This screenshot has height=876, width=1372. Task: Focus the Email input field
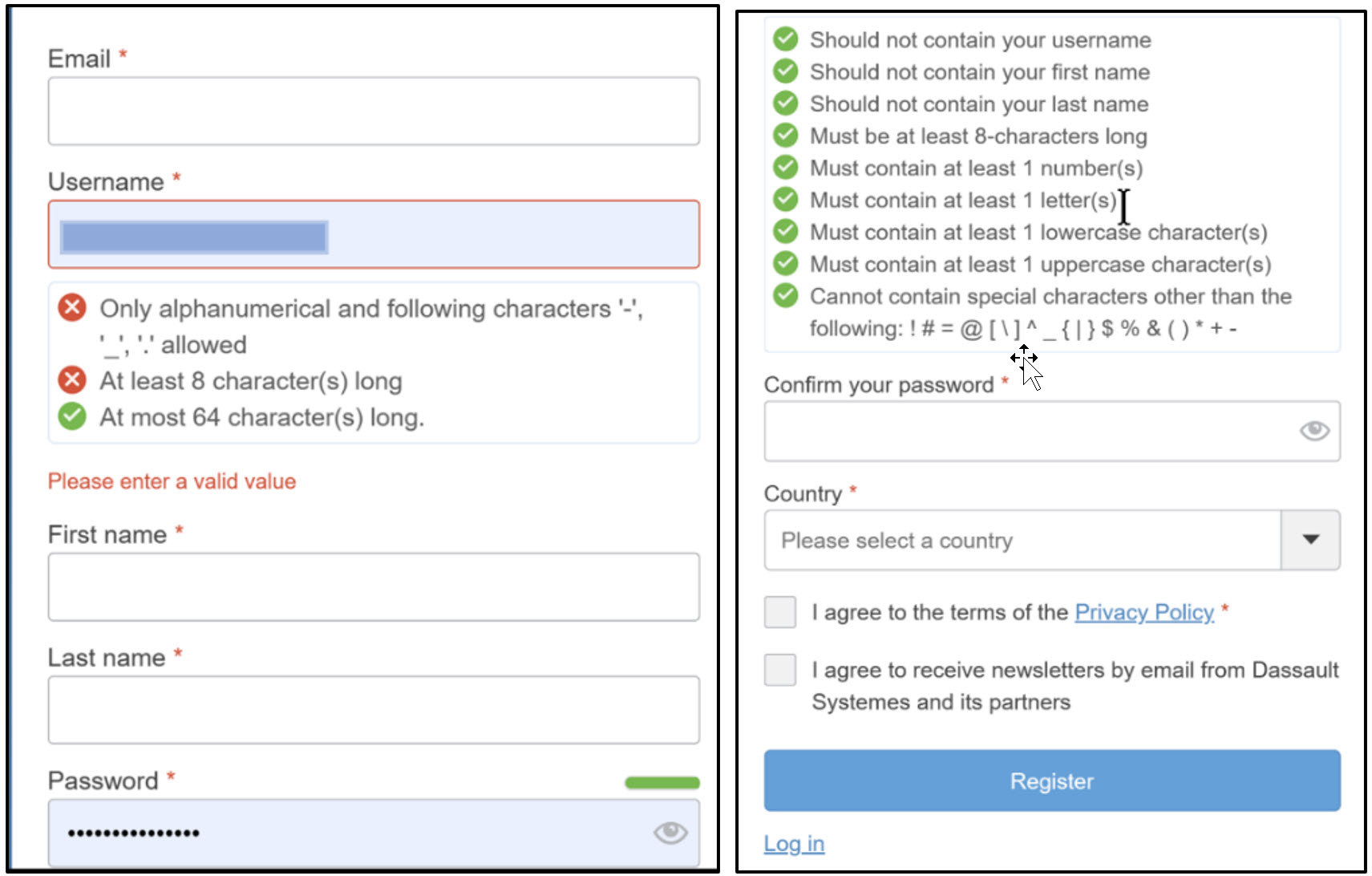pos(374,111)
